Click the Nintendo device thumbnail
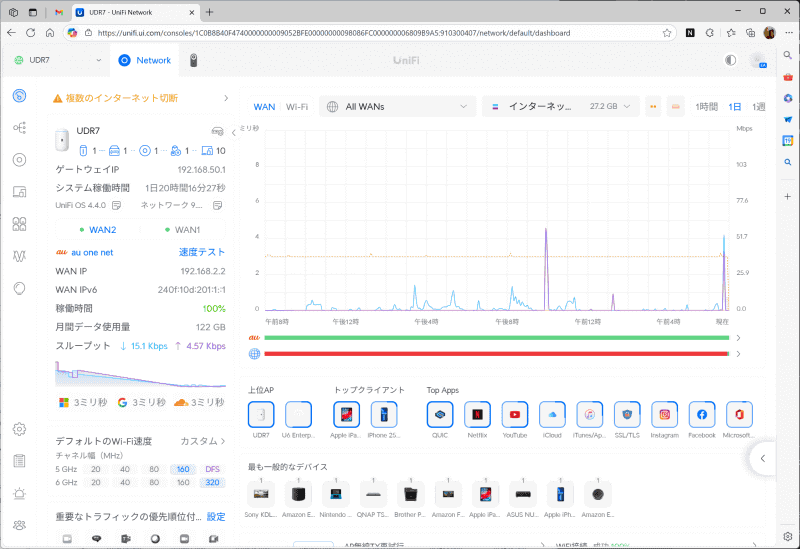The image size is (800, 549). [x=336, y=494]
